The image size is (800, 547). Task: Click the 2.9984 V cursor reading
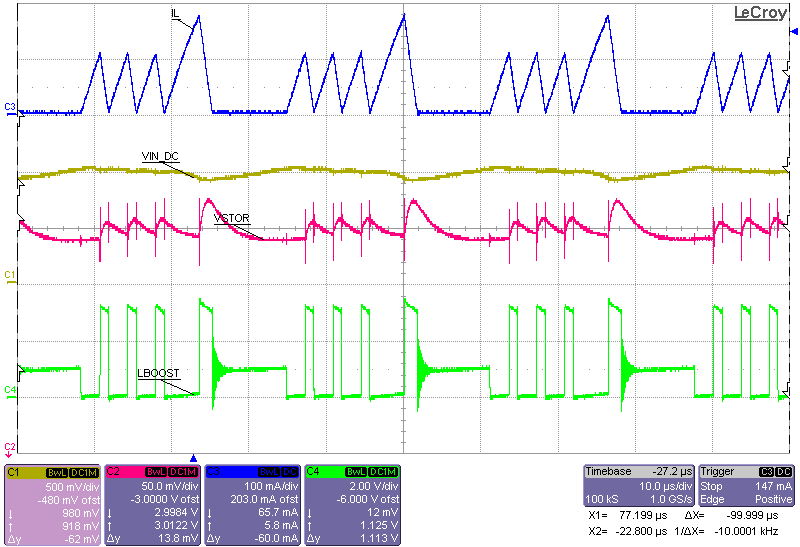tap(176, 513)
